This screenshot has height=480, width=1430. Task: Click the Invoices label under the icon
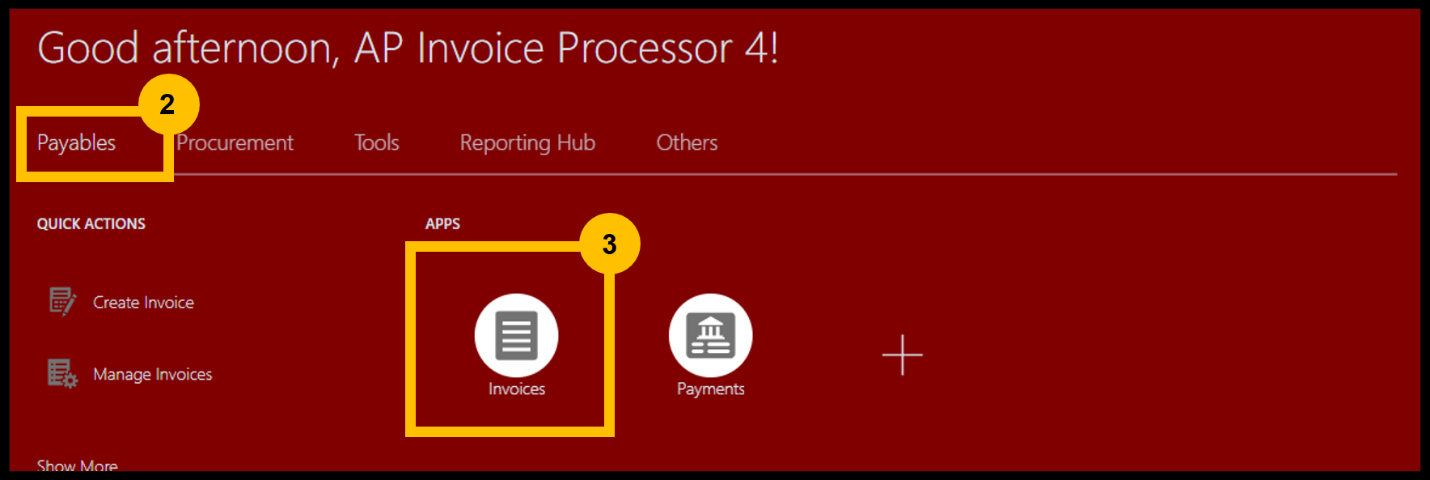(x=517, y=389)
